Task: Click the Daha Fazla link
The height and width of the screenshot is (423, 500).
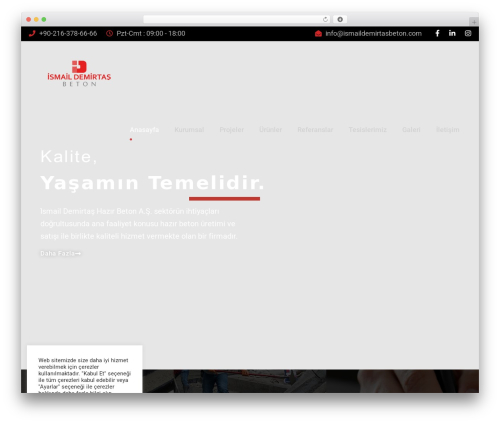Action: point(60,254)
